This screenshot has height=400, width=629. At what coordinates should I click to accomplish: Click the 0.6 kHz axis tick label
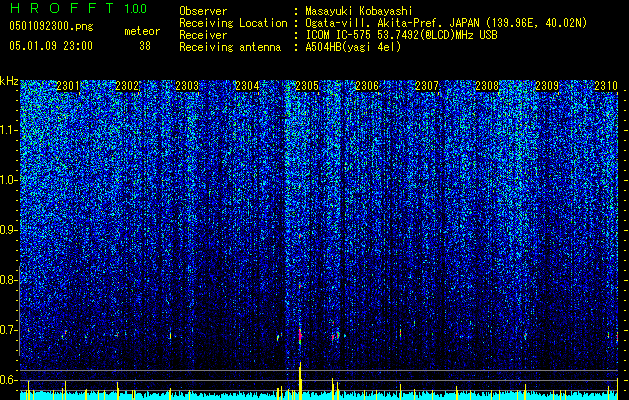coord(9,380)
